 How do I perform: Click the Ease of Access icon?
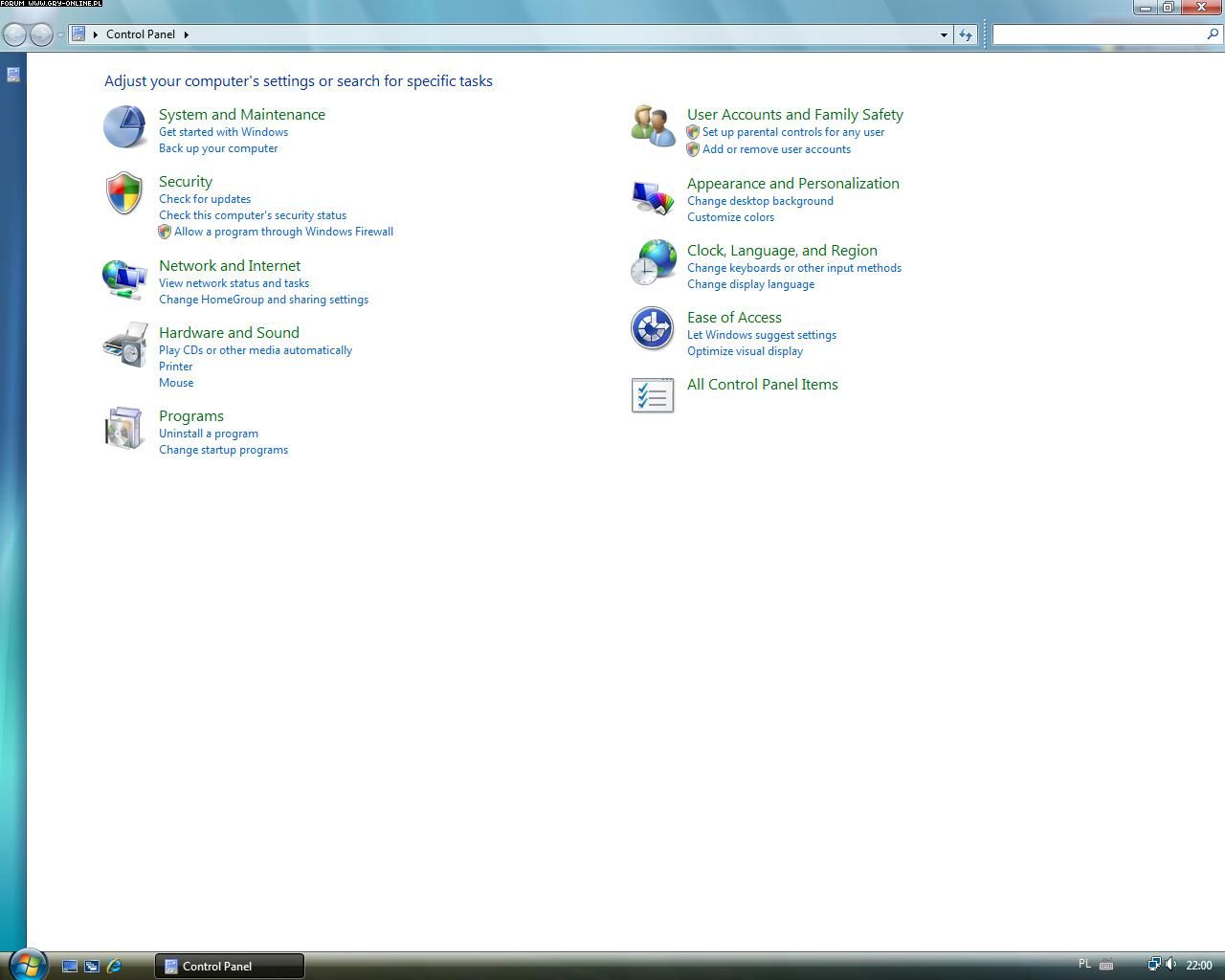click(x=653, y=328)
